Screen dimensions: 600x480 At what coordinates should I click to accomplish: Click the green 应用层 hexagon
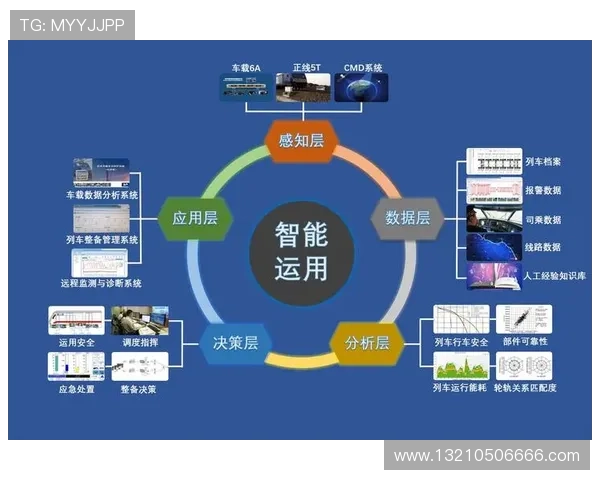195,219
